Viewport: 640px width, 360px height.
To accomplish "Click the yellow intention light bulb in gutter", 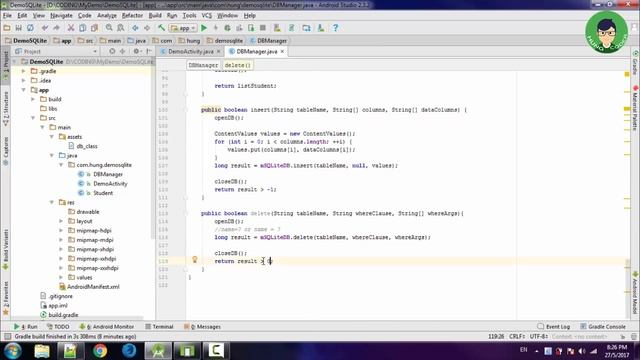I will (x=195, y=260).
